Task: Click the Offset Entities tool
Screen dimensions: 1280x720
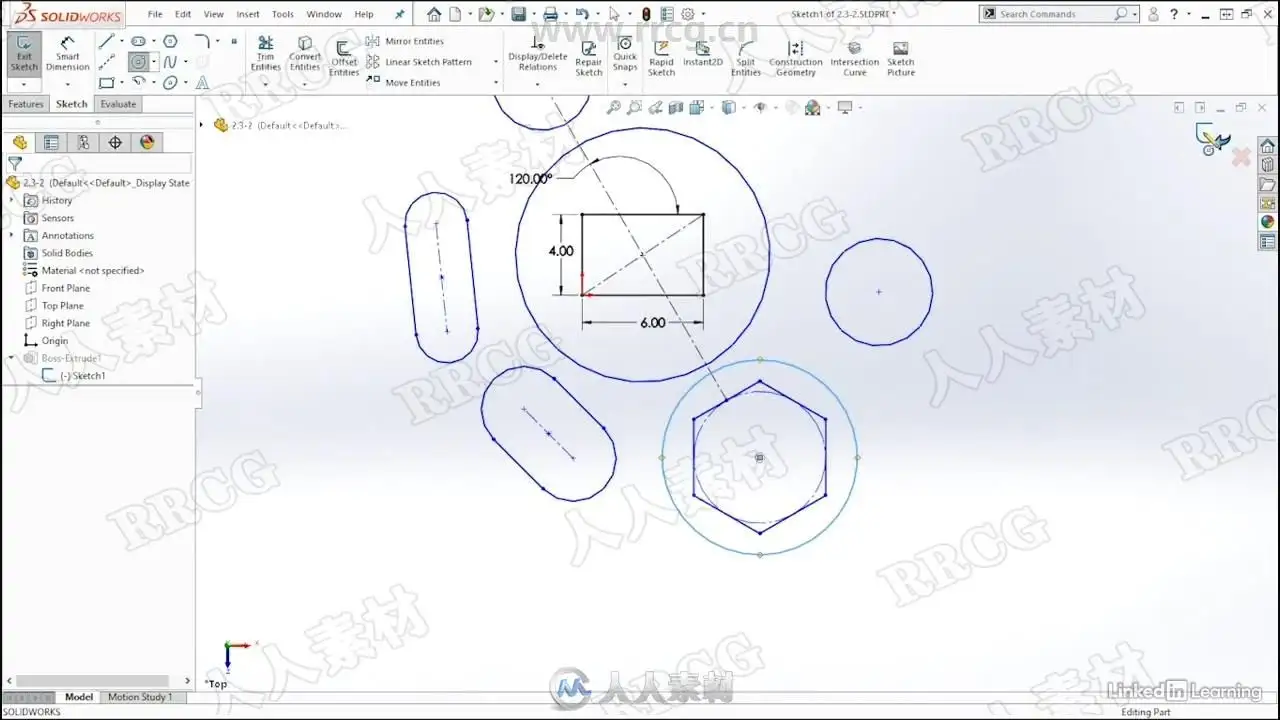Action: [x=344, y=60]
